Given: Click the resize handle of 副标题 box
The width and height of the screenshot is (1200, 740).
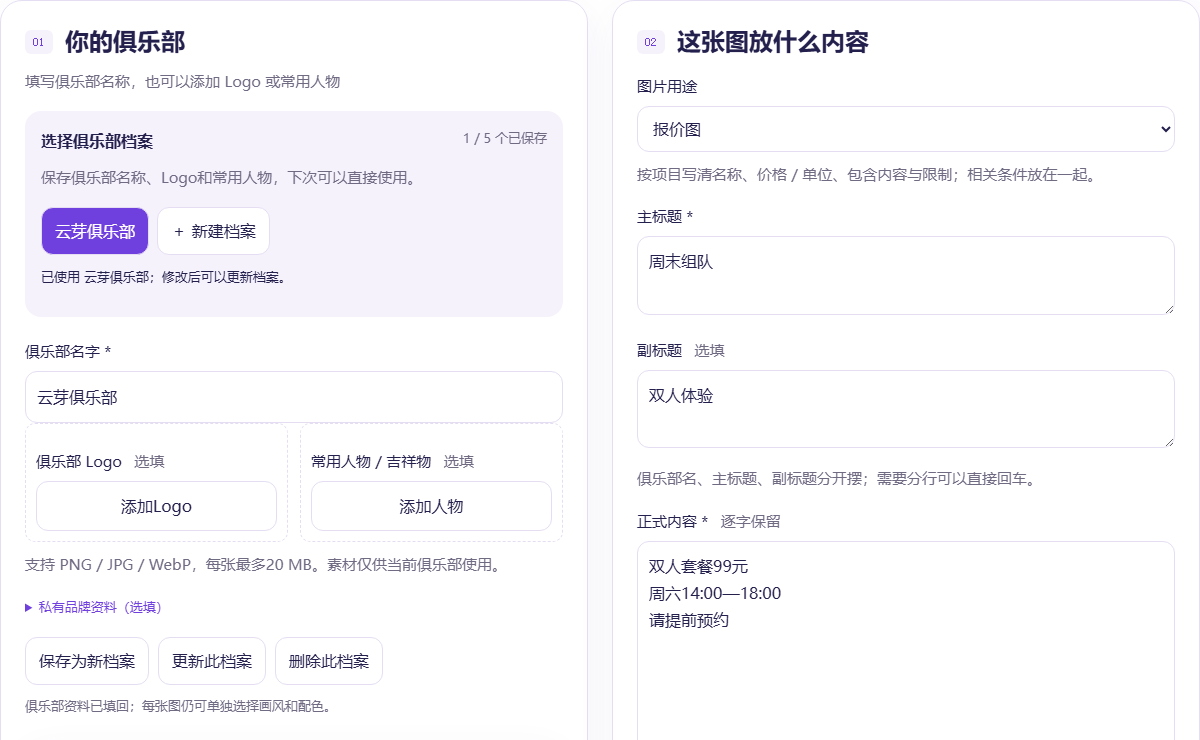Looking at the screenshot, I should coord(1167,441).
